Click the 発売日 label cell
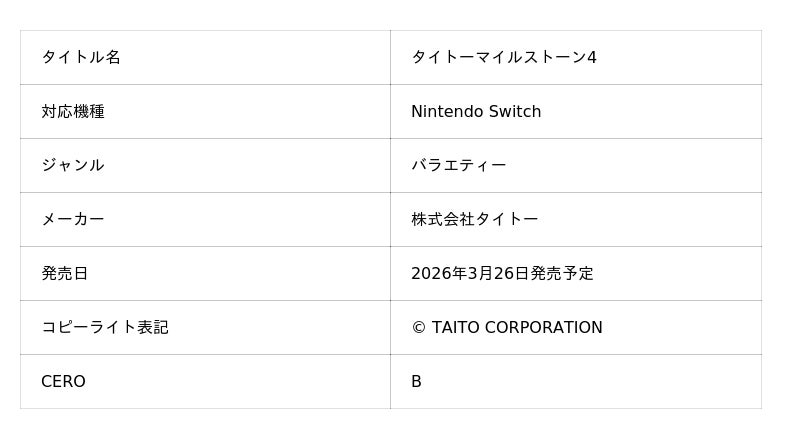The image size is (800, 439). point(65,274)
